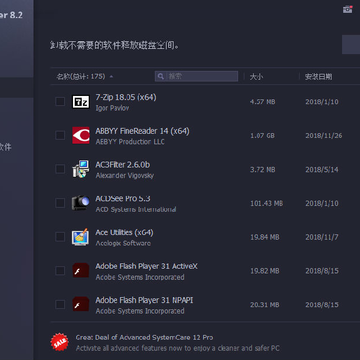Check the ACDSee Pro 5.3 checkbox
This screenshot has width=360, height=360.
[60, 203]
